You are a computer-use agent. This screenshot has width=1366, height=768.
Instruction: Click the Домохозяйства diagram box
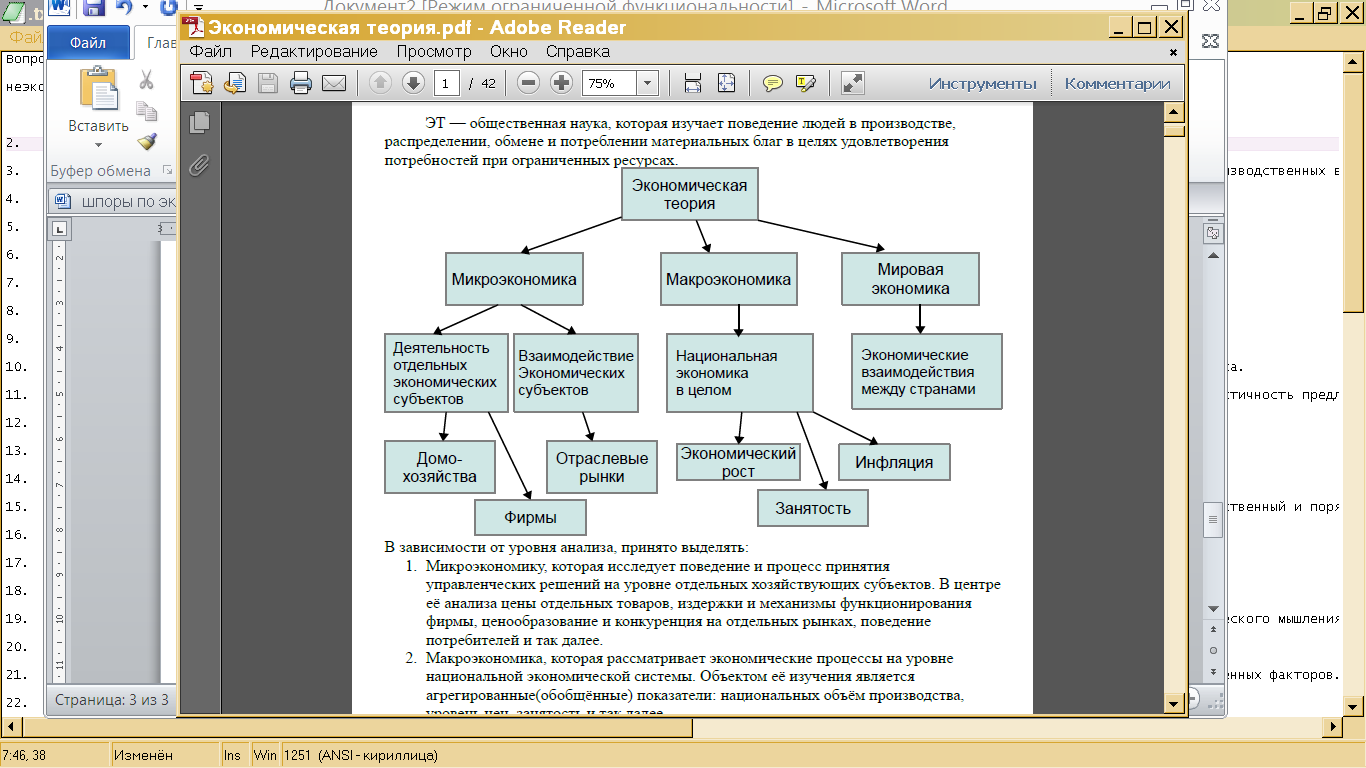point(440,467)
